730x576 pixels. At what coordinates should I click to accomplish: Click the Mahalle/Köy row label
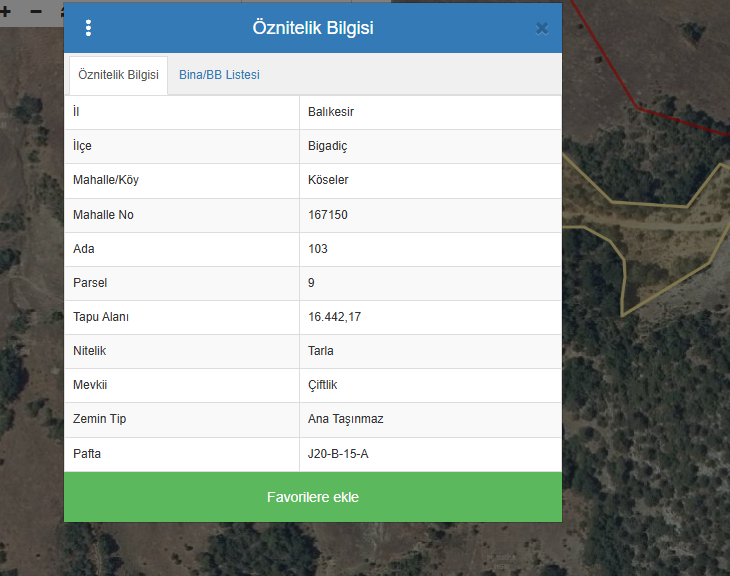point(106,180)
